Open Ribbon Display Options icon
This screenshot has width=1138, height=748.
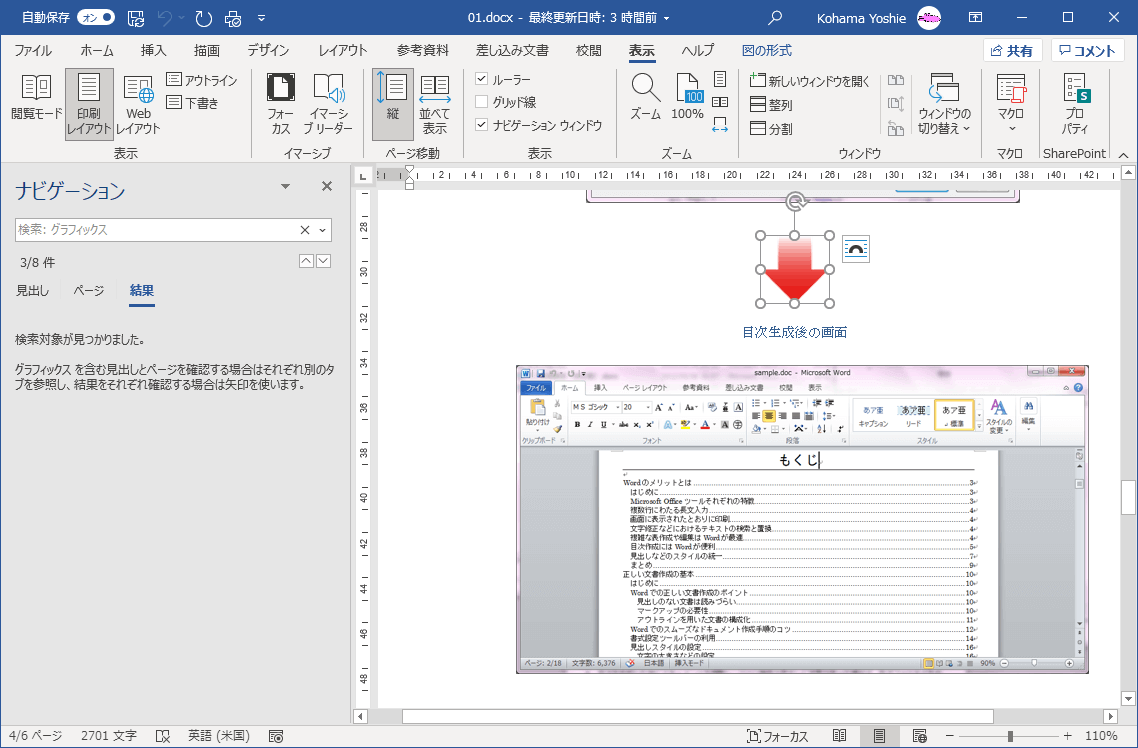pos(976,17)
